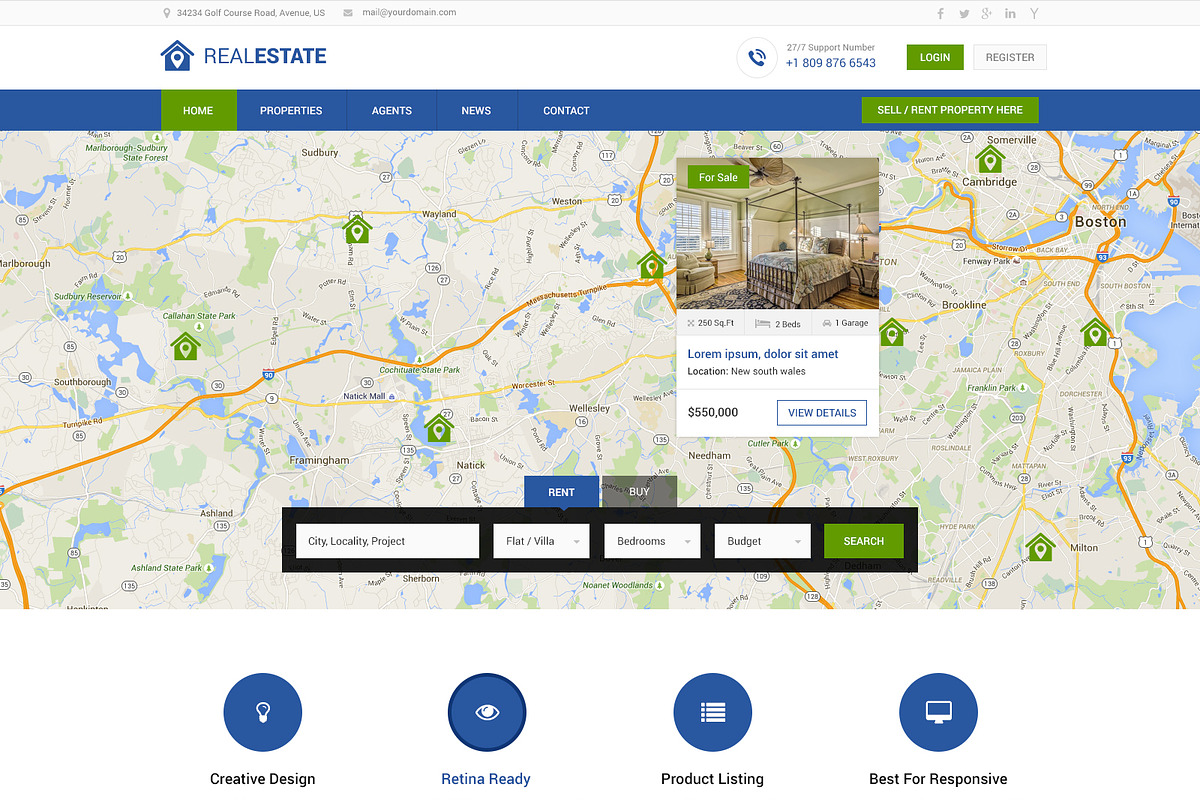
Task: Click the Best For Responsive heading text
Action: point(938,779)
